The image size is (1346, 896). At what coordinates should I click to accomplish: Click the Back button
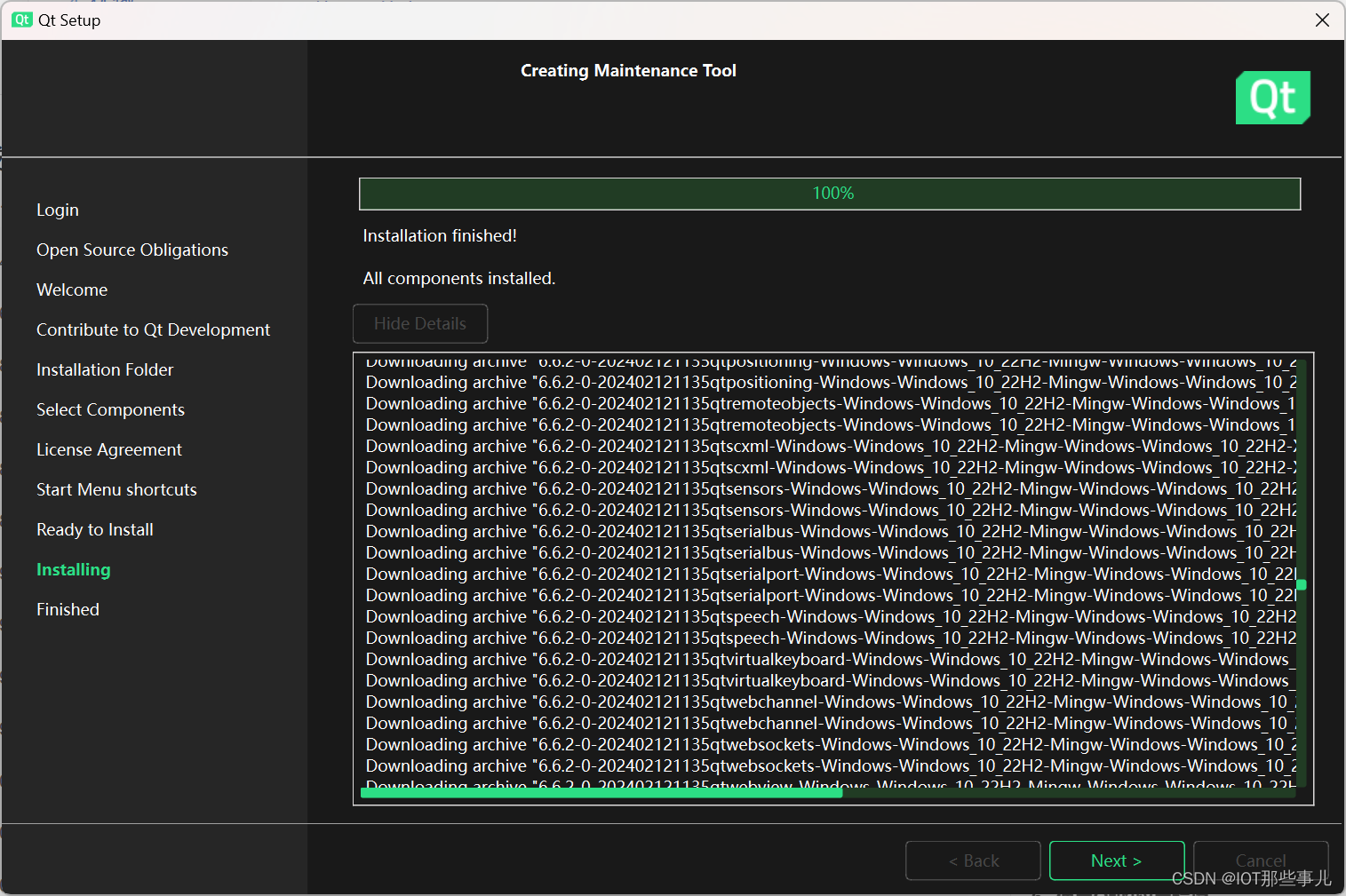(973, 860)
